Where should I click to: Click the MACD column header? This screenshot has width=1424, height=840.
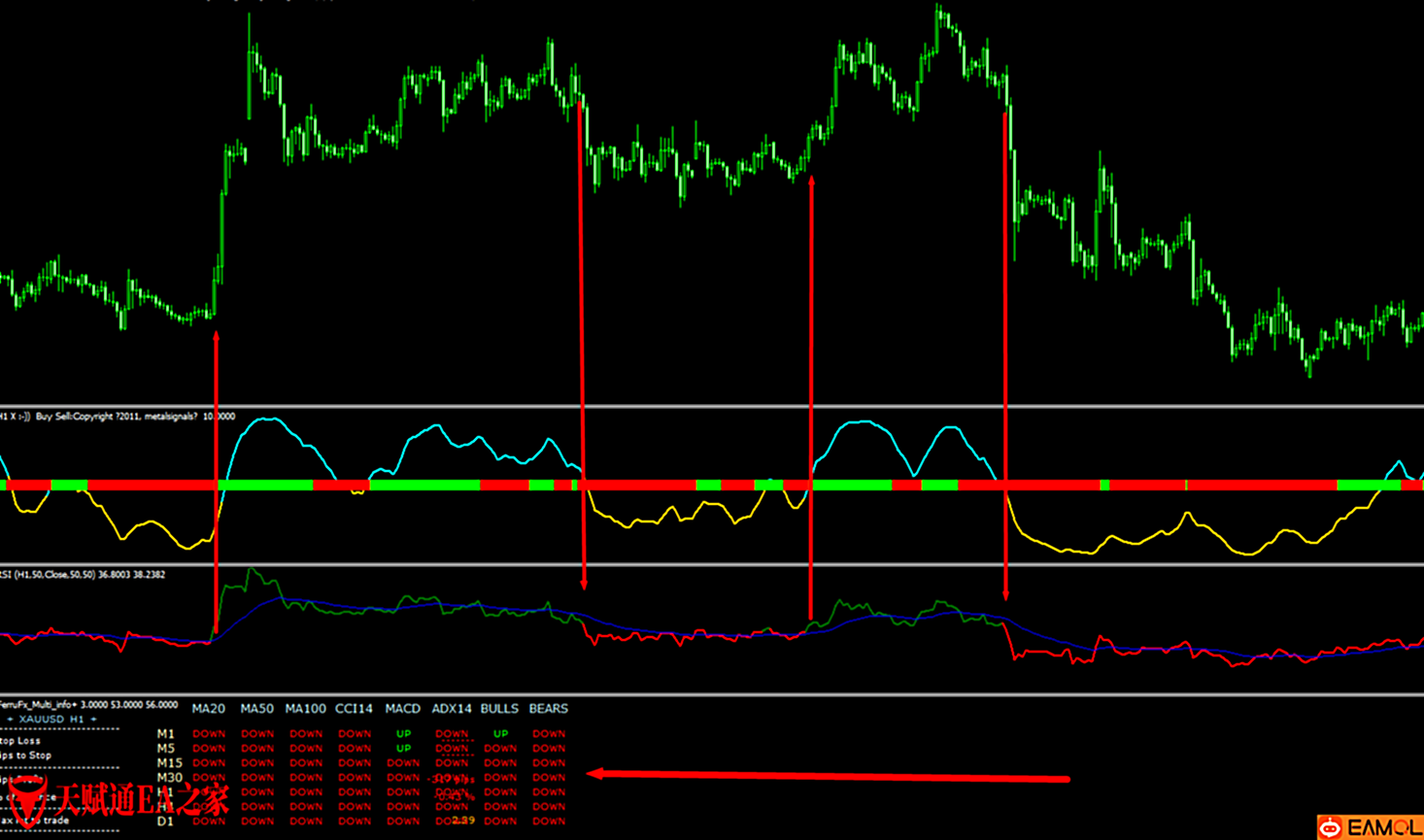402,709
